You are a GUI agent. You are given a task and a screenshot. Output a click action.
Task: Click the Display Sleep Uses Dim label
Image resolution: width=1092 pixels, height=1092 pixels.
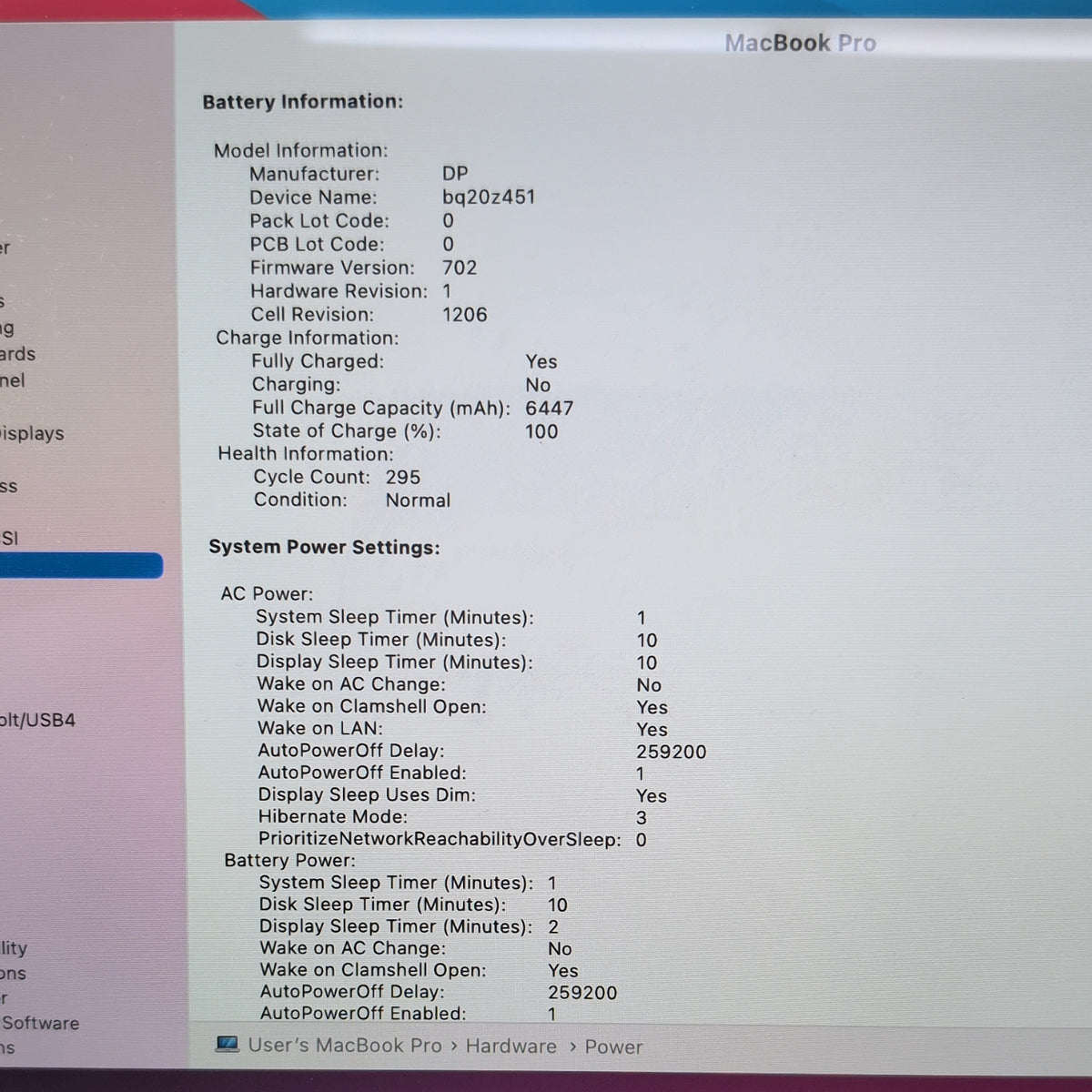367,794
